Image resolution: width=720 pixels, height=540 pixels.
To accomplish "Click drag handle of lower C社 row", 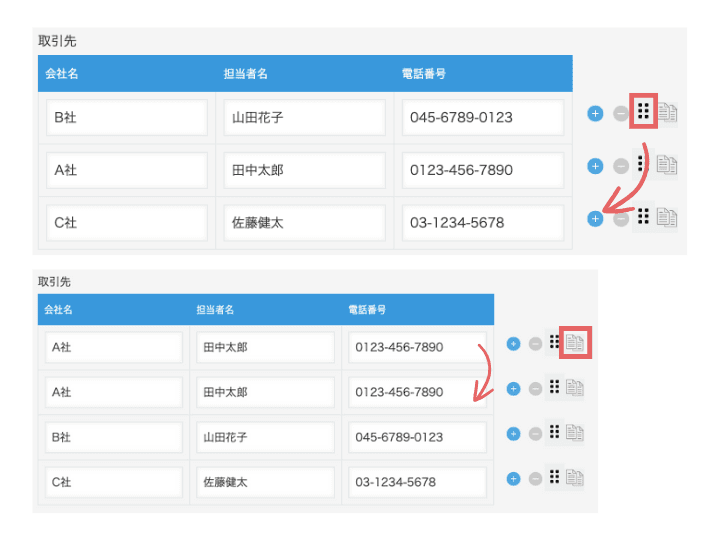I will click(x=554, y=477).
